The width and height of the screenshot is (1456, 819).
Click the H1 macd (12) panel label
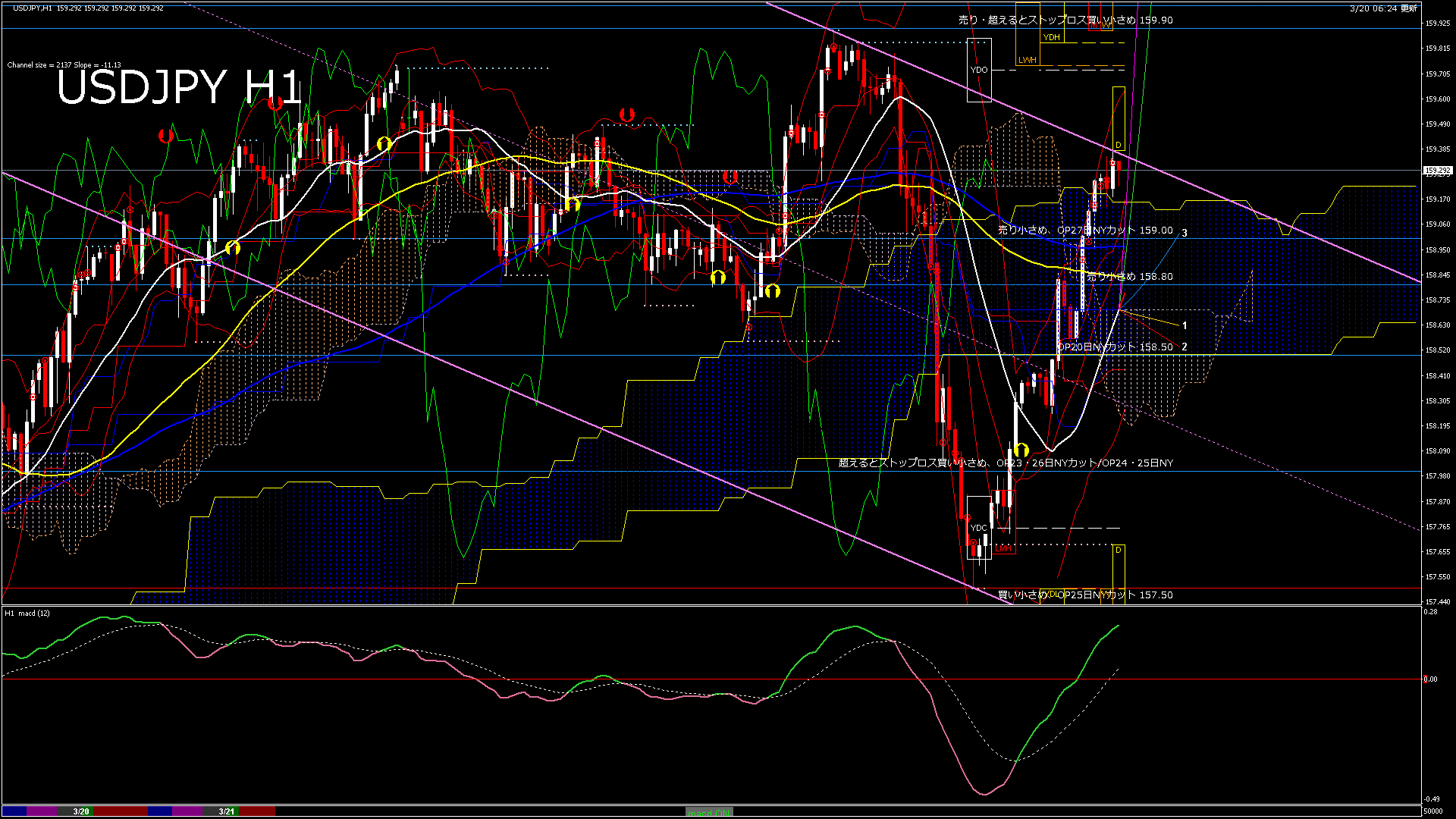click(27, 613)
